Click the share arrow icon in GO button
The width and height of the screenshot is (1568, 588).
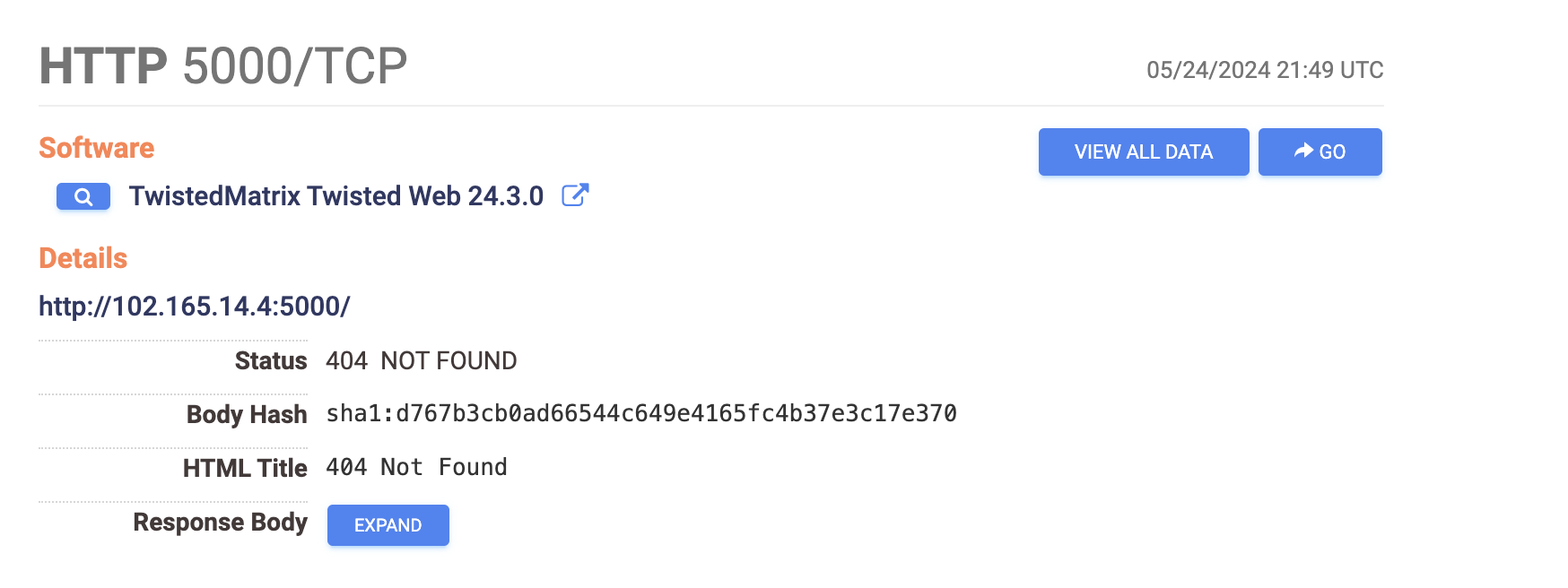pos(1303,151)
